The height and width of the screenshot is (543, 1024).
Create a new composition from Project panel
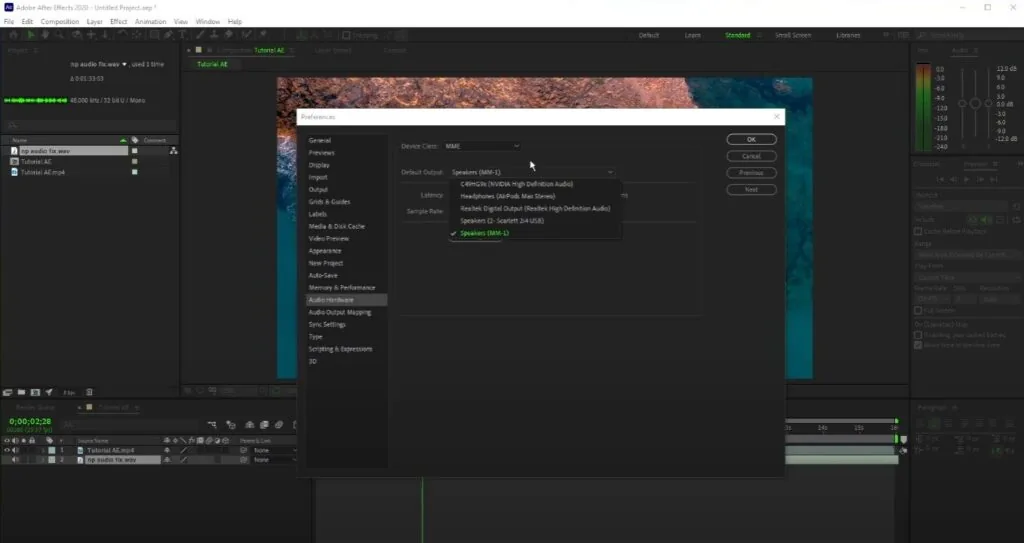click(35, 392)
